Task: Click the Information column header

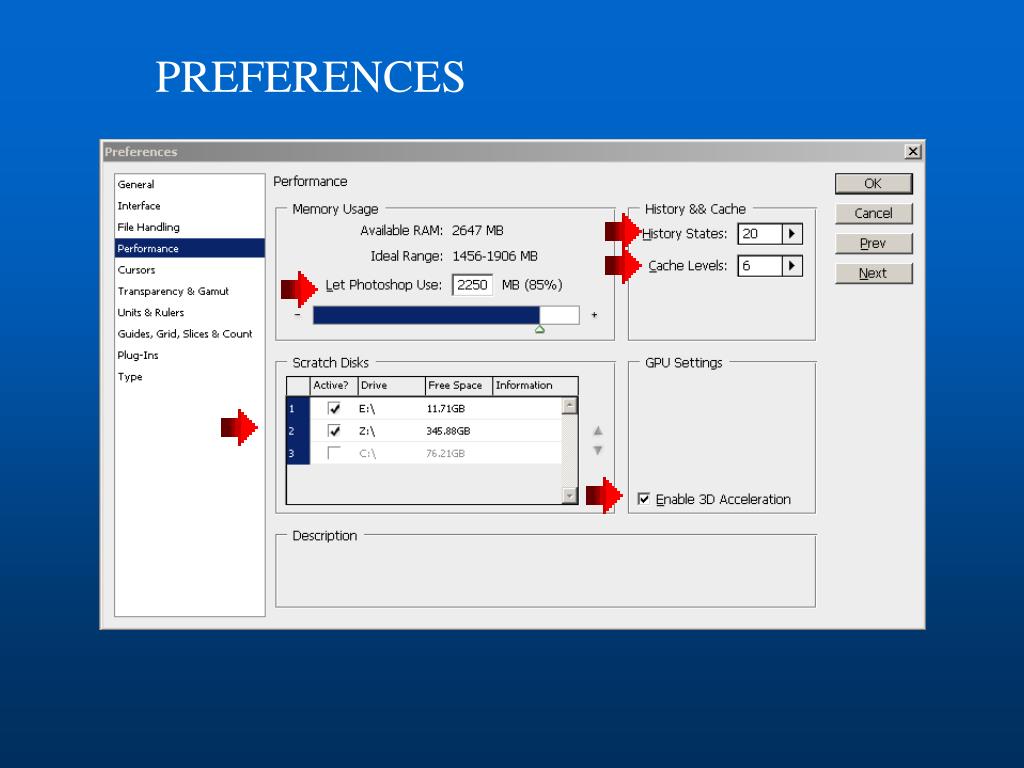Action: (535, 385)
